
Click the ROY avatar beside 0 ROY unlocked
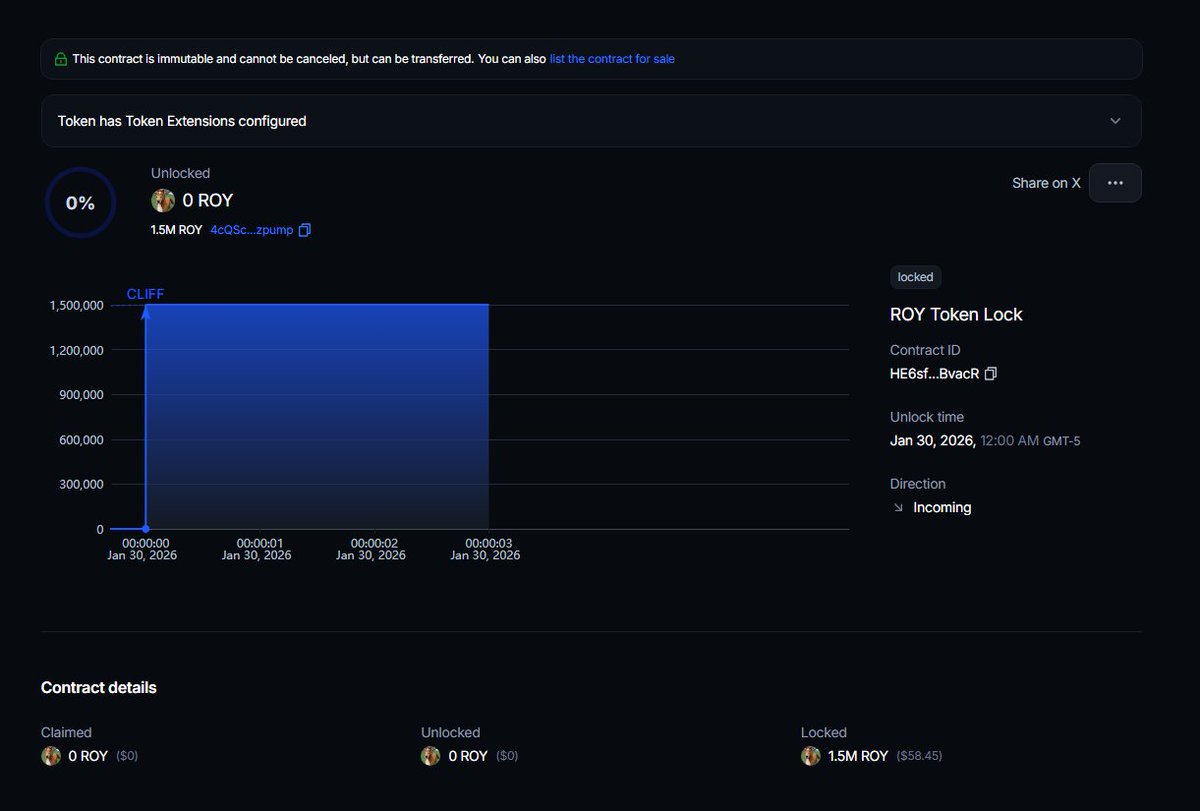pos(163,200)
